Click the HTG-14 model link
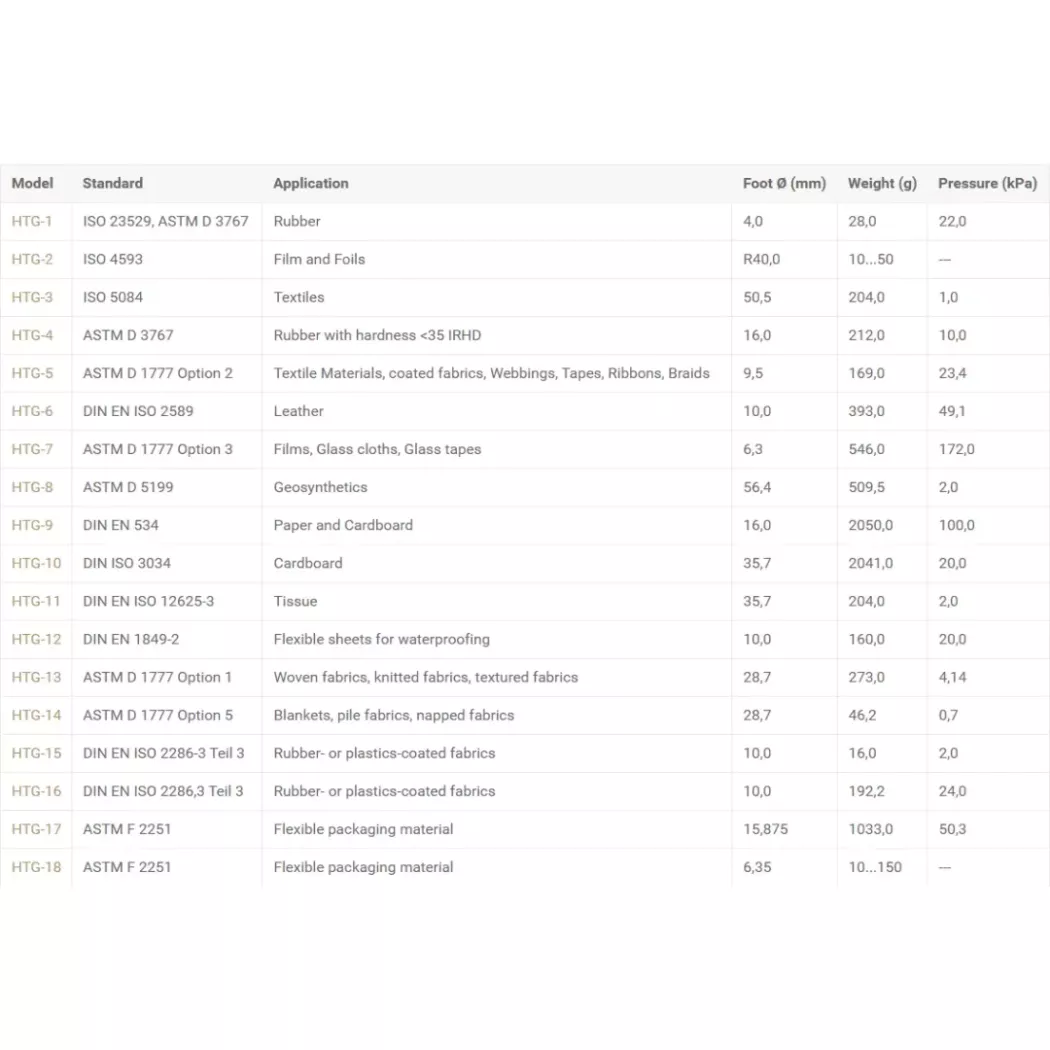 pos(36,715)
